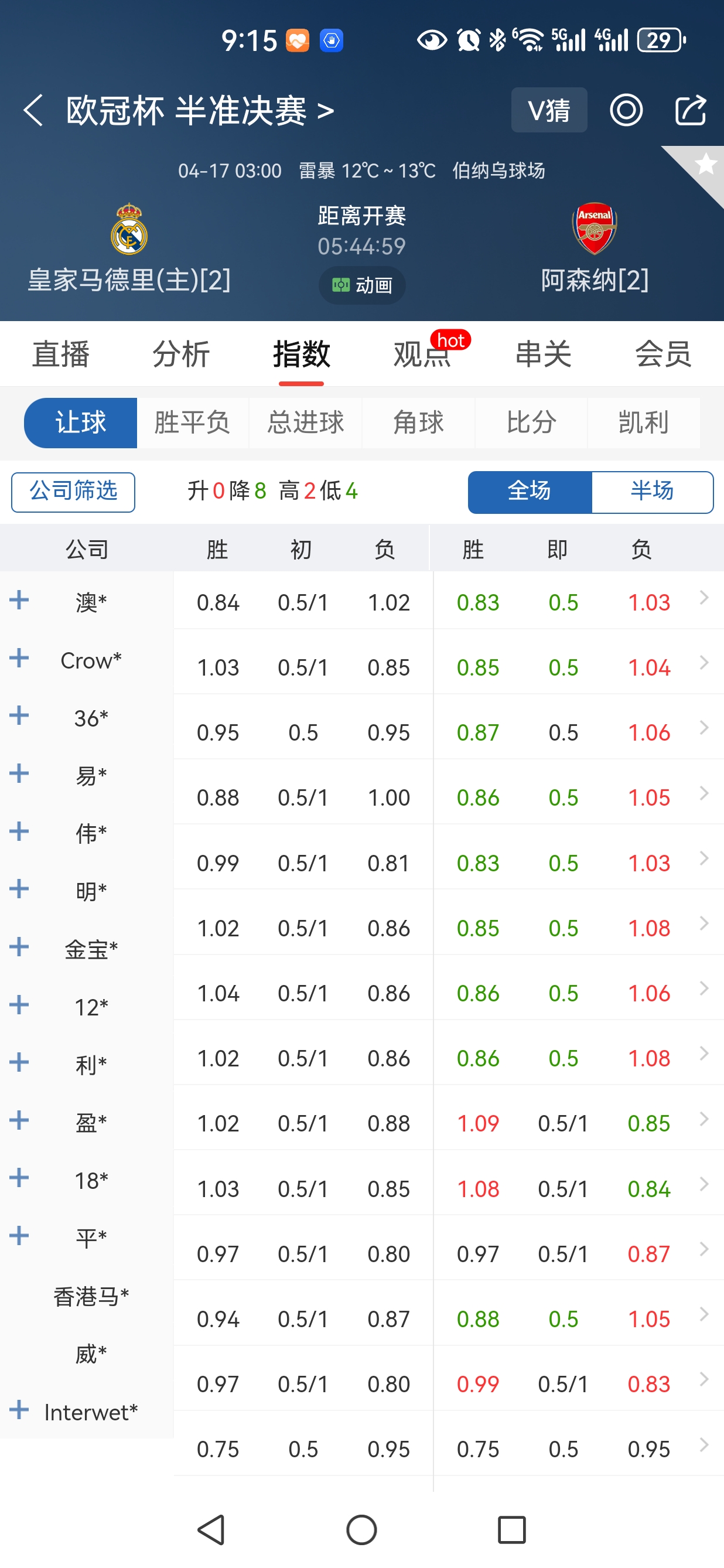Tap the Android back navigation button
724x1568 pixels.
211,1530
